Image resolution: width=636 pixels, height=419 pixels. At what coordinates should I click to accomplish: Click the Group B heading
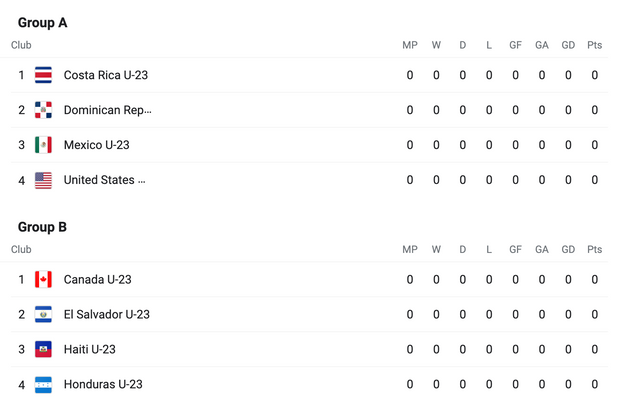coord(43,227)
